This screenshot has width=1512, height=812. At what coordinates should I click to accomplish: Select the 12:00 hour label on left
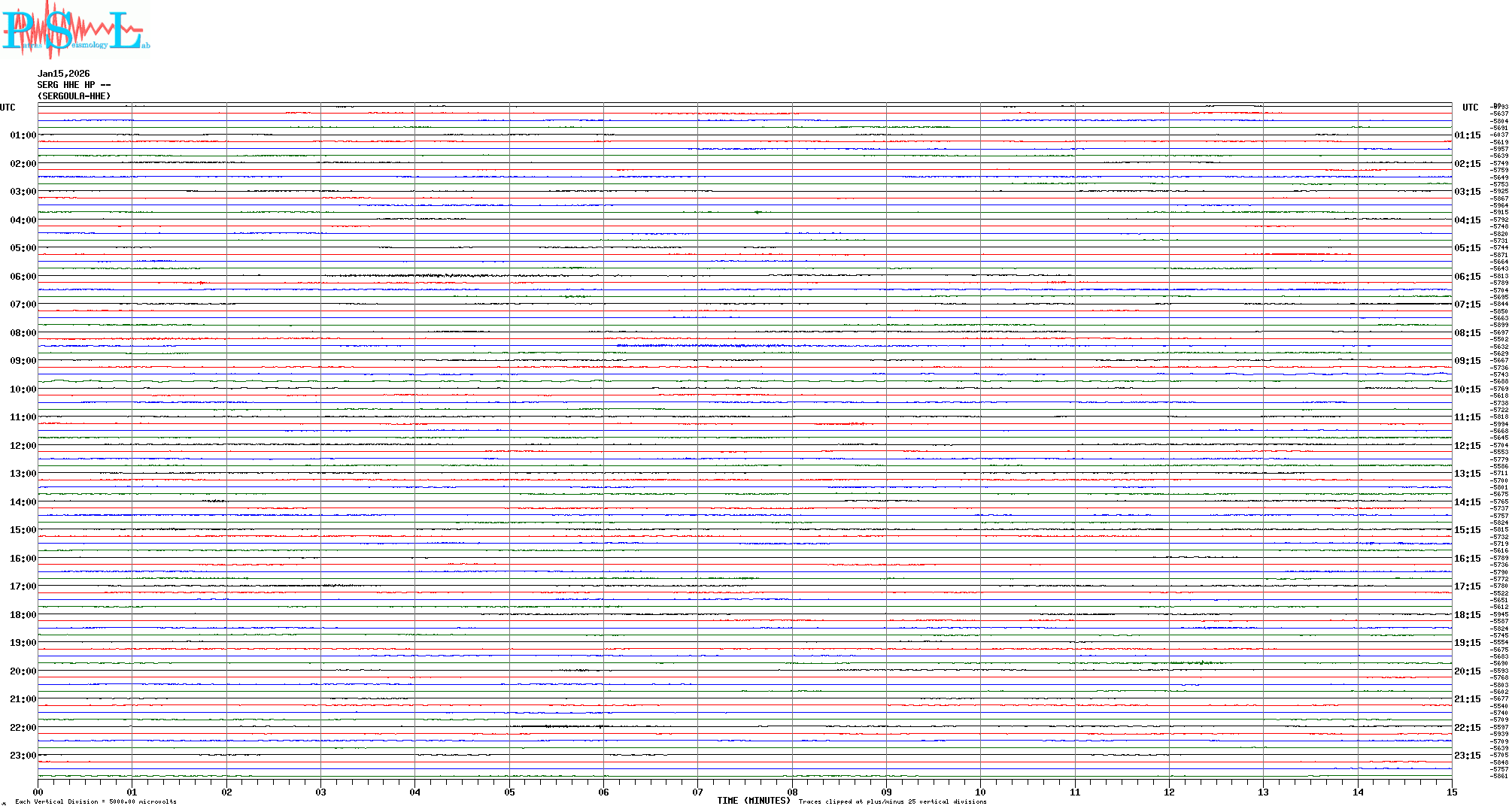[23, 446]
